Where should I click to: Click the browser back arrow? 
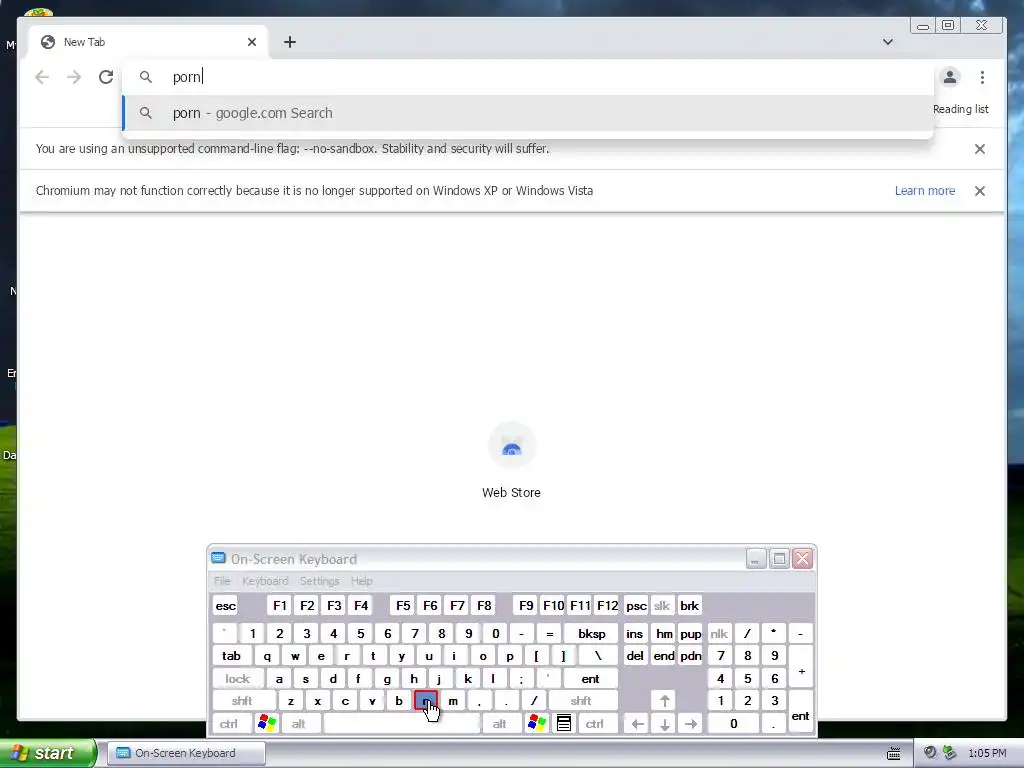(x=42, y=77)
